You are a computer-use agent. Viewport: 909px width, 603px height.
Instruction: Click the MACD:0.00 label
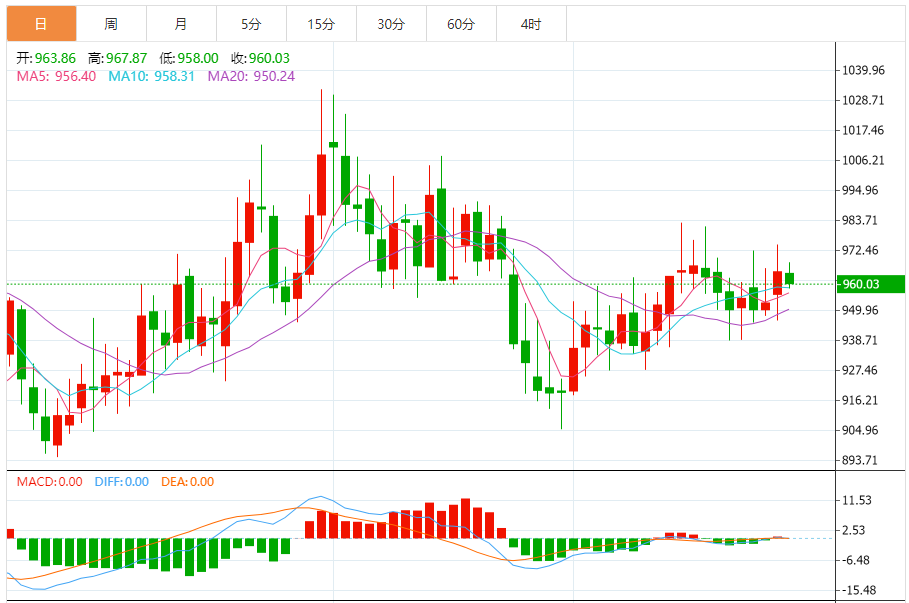pos(49,482)
